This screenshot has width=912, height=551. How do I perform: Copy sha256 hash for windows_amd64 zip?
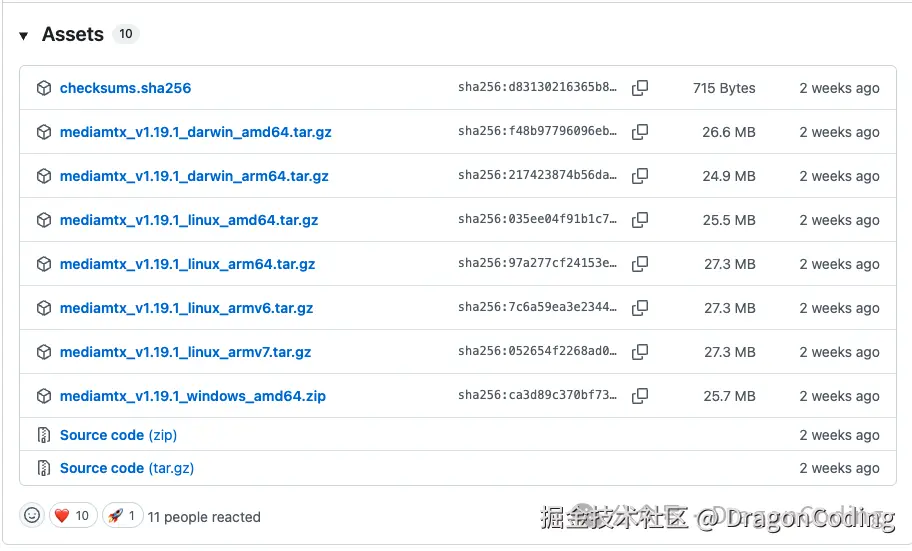point(640,396)
